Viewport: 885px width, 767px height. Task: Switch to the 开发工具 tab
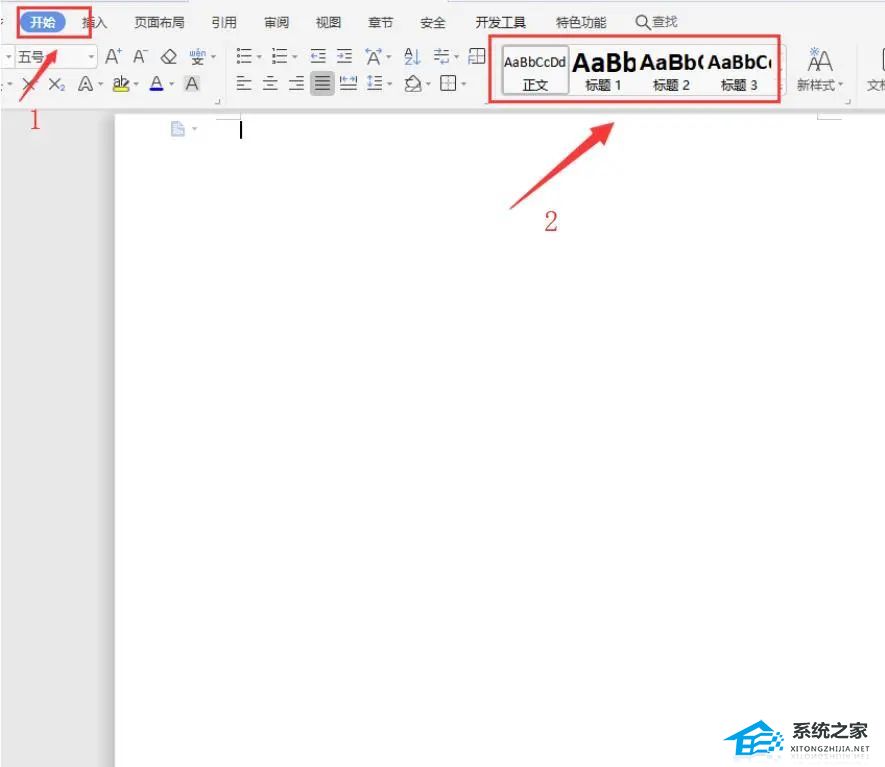point(501,23)
